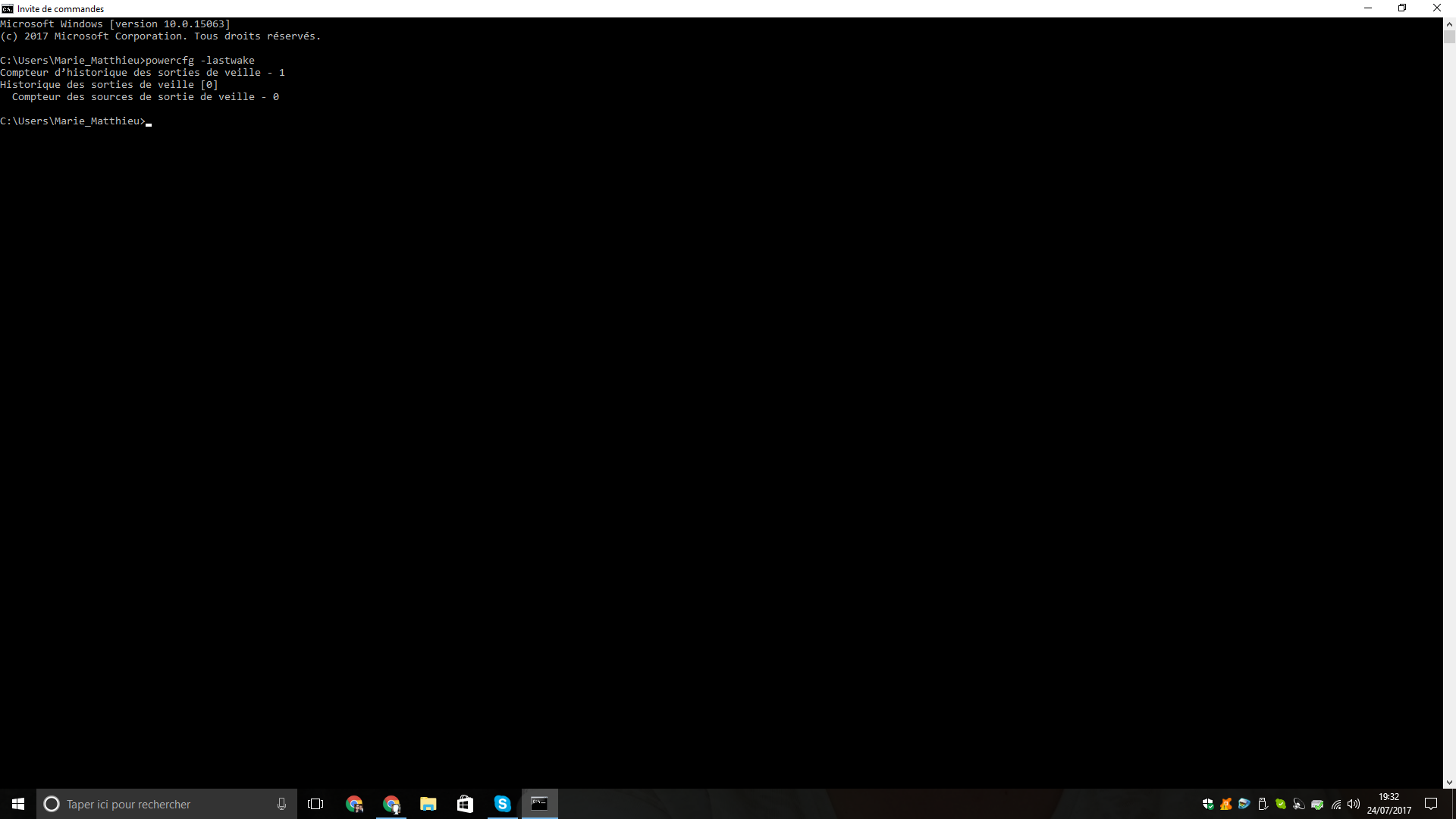Viewport: 1456px width, 819px height.
Task: Open the Windows Start menu
Action: (18, 804)
